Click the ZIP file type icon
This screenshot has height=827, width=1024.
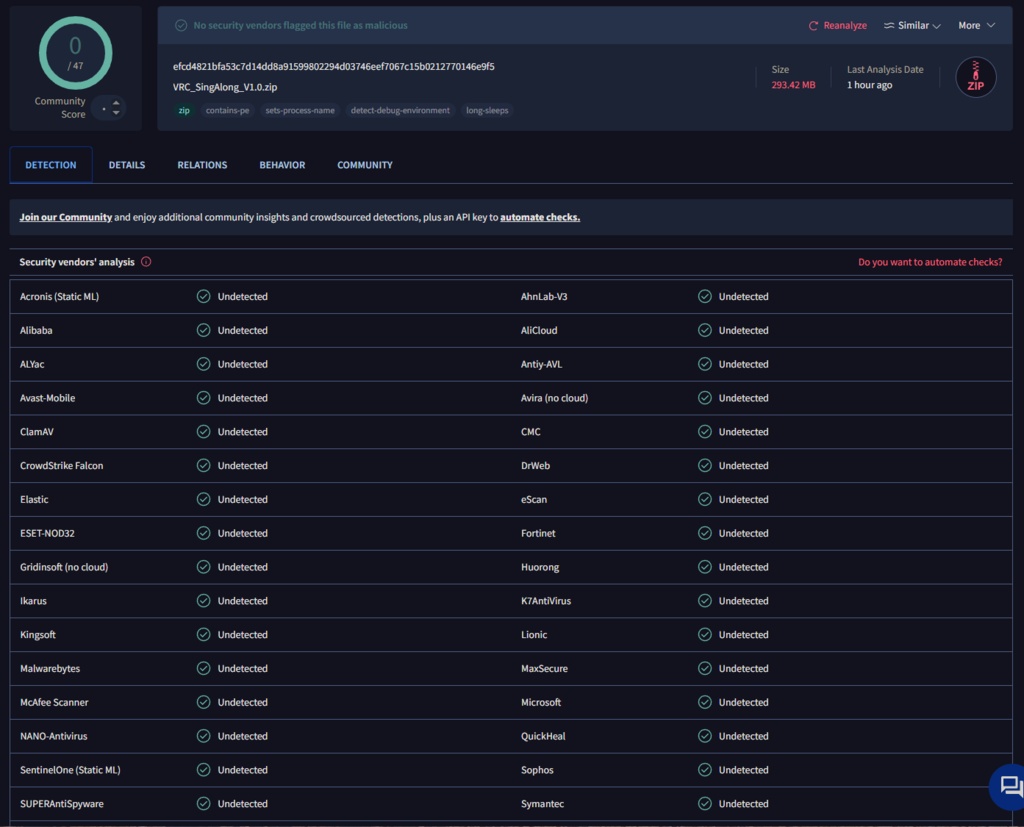976,77
